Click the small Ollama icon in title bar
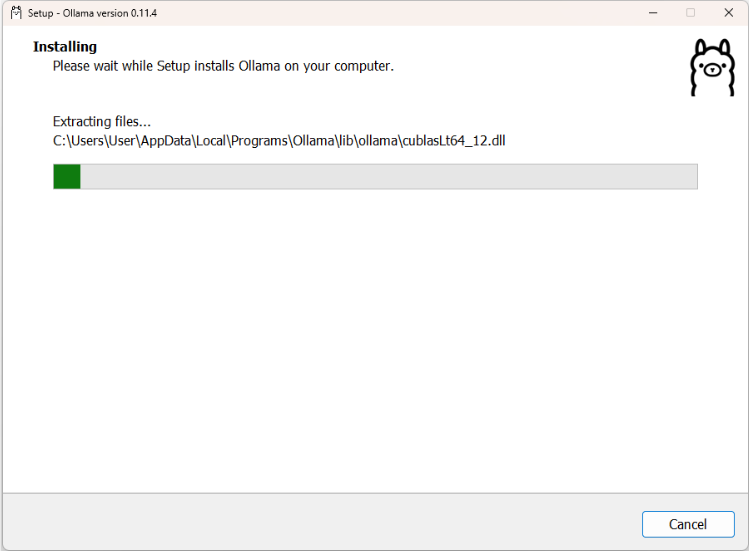The height and width of the screenshot is (551, 749). coord(16,12)
